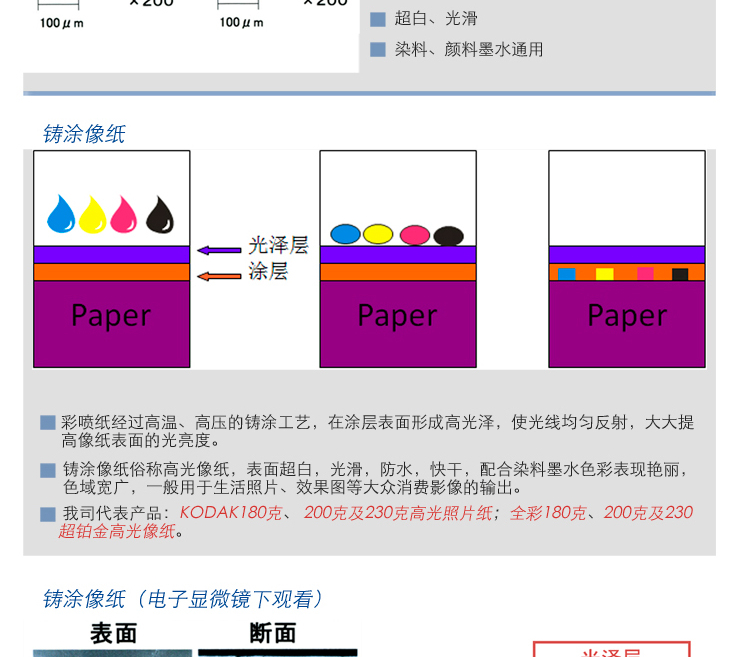750x657 pixels.
Task: Click the yellow oval on the gloss layer
Action: click(x=378, y=234)
